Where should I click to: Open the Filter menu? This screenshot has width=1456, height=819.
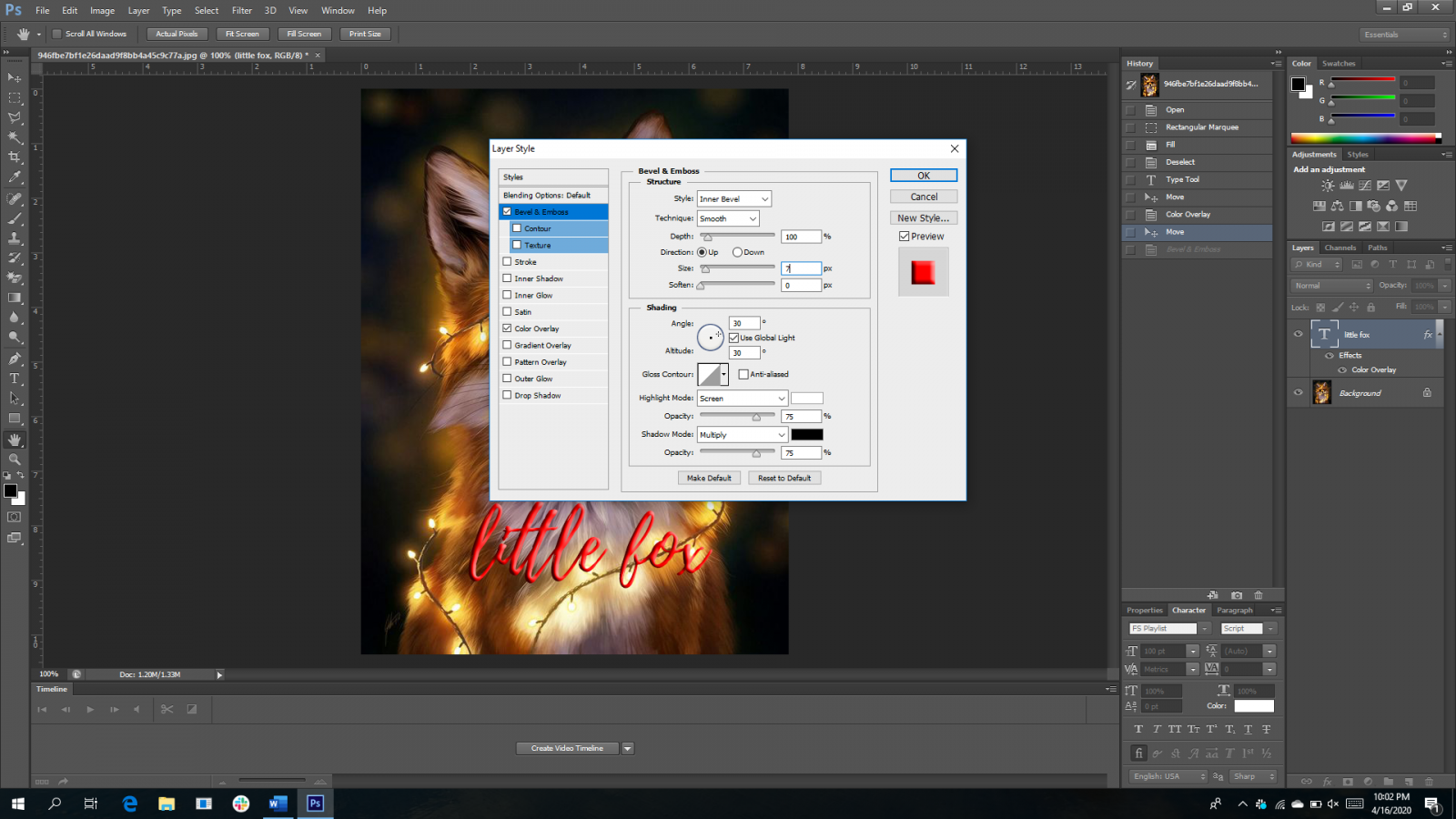coord(241,11)
